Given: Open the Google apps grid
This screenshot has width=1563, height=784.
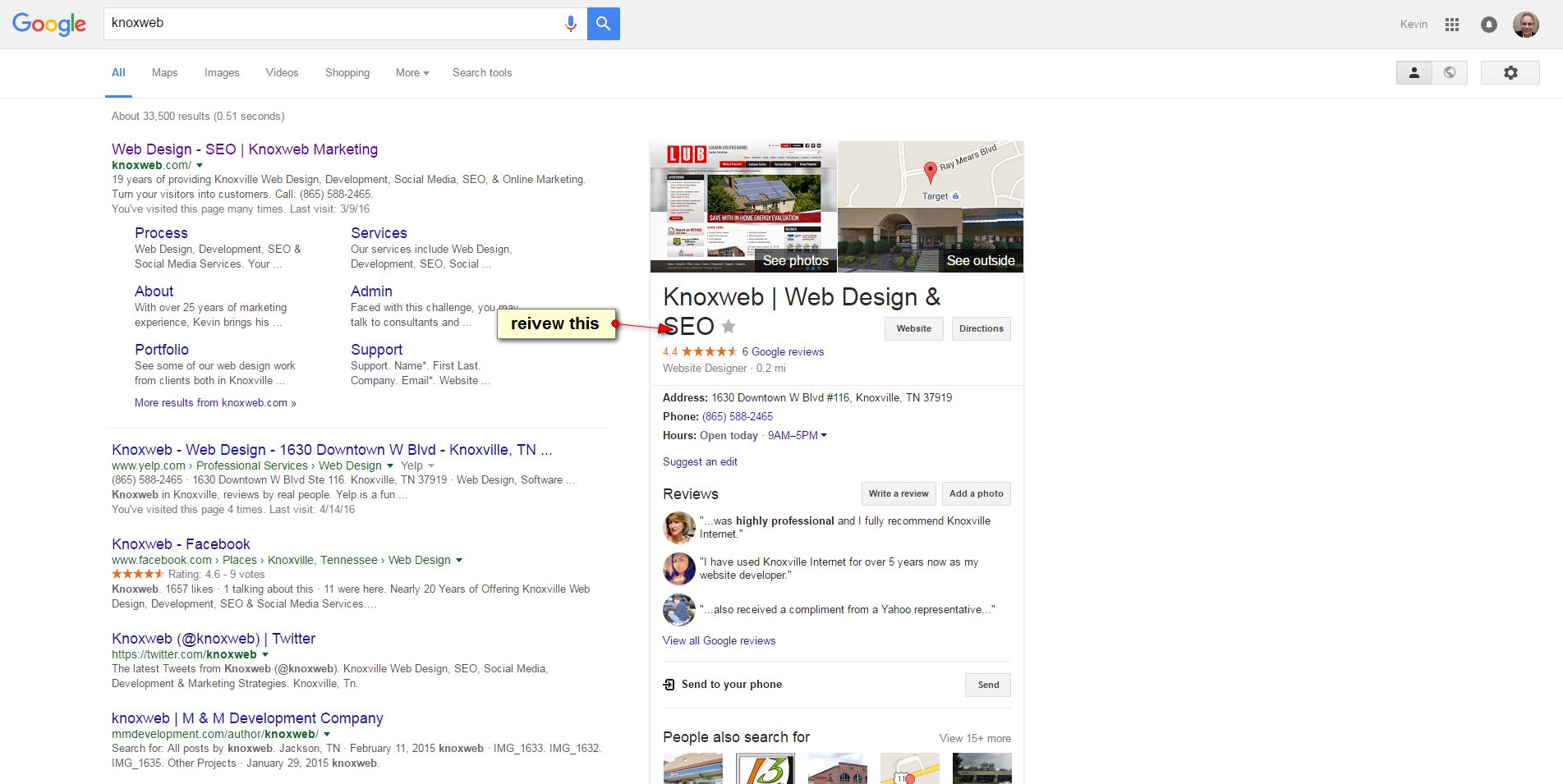Looking at the screenshot, I should coord(1452,25).
